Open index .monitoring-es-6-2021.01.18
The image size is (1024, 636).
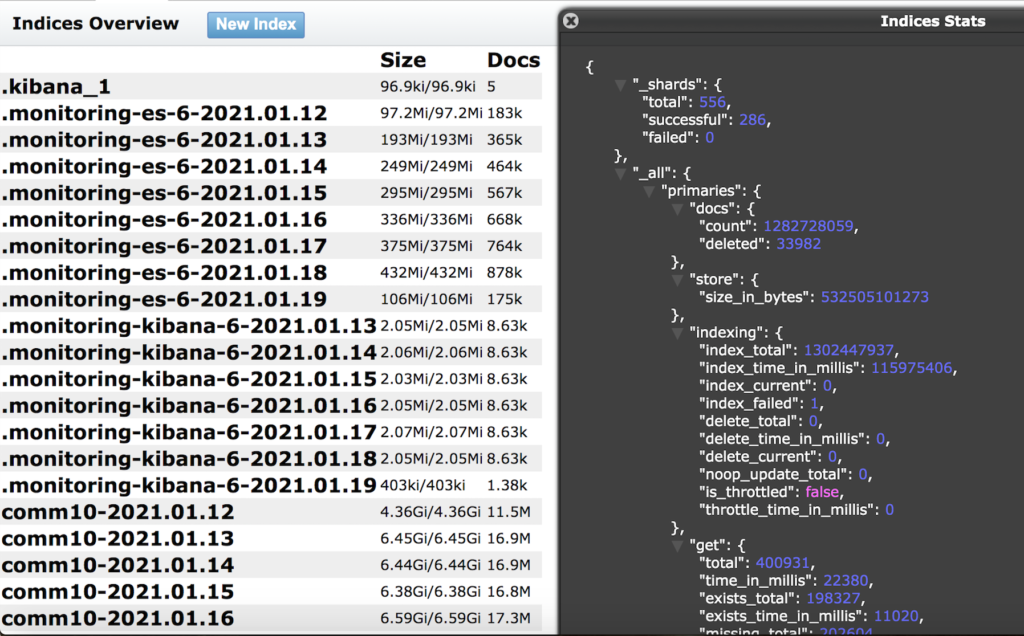164,272
